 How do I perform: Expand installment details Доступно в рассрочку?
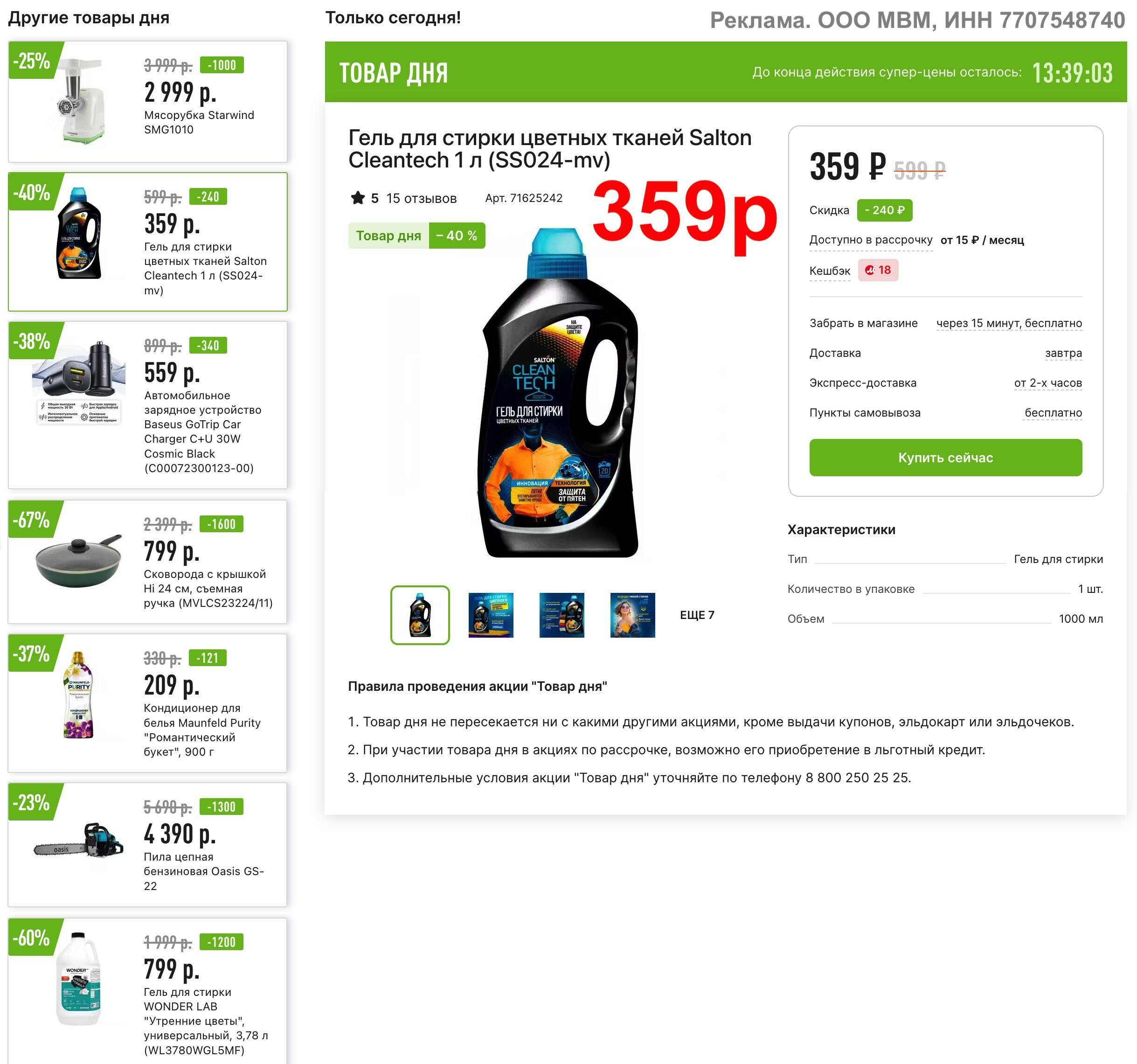click(871, 240)
